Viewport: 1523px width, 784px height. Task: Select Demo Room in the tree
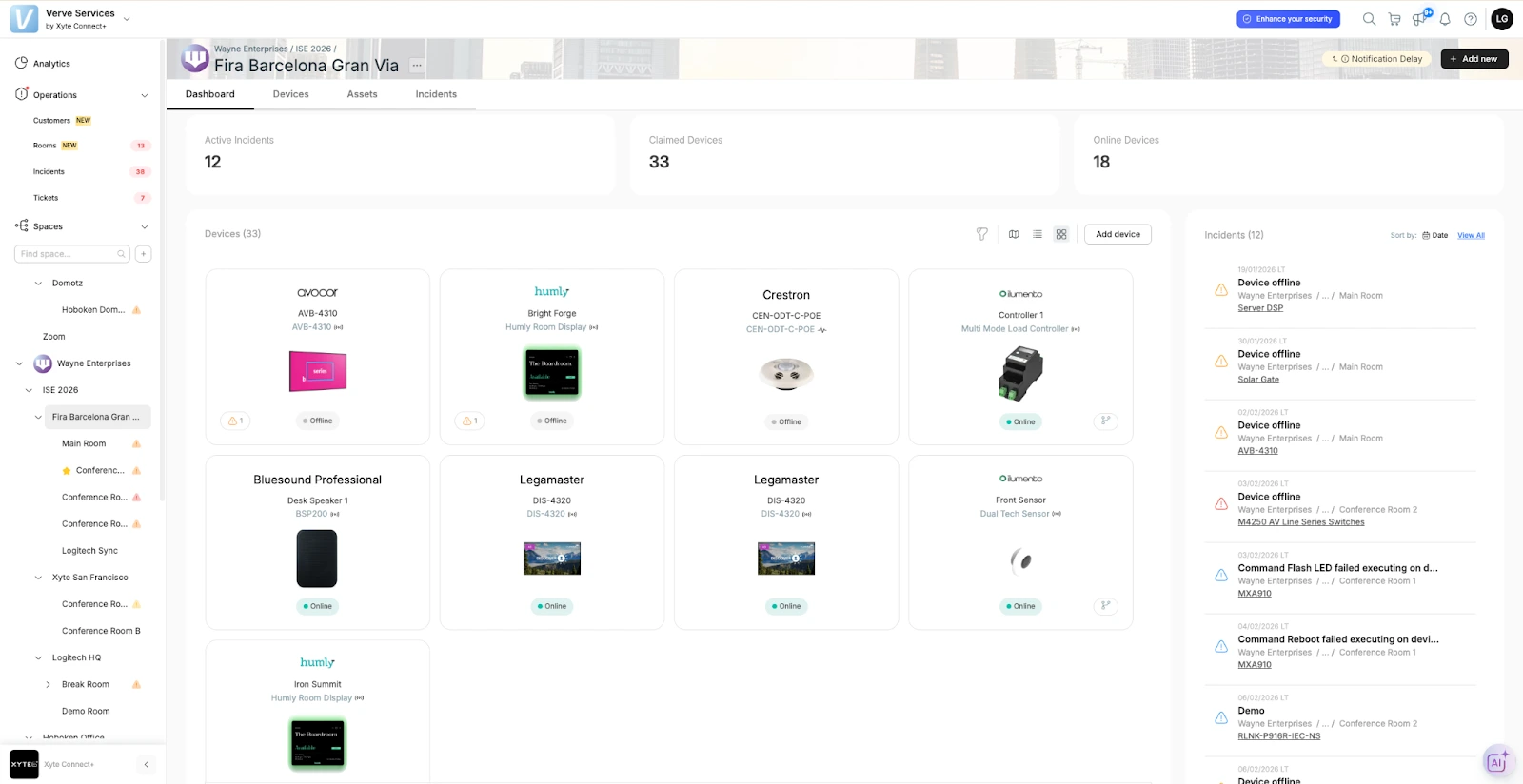pos(86,711)
